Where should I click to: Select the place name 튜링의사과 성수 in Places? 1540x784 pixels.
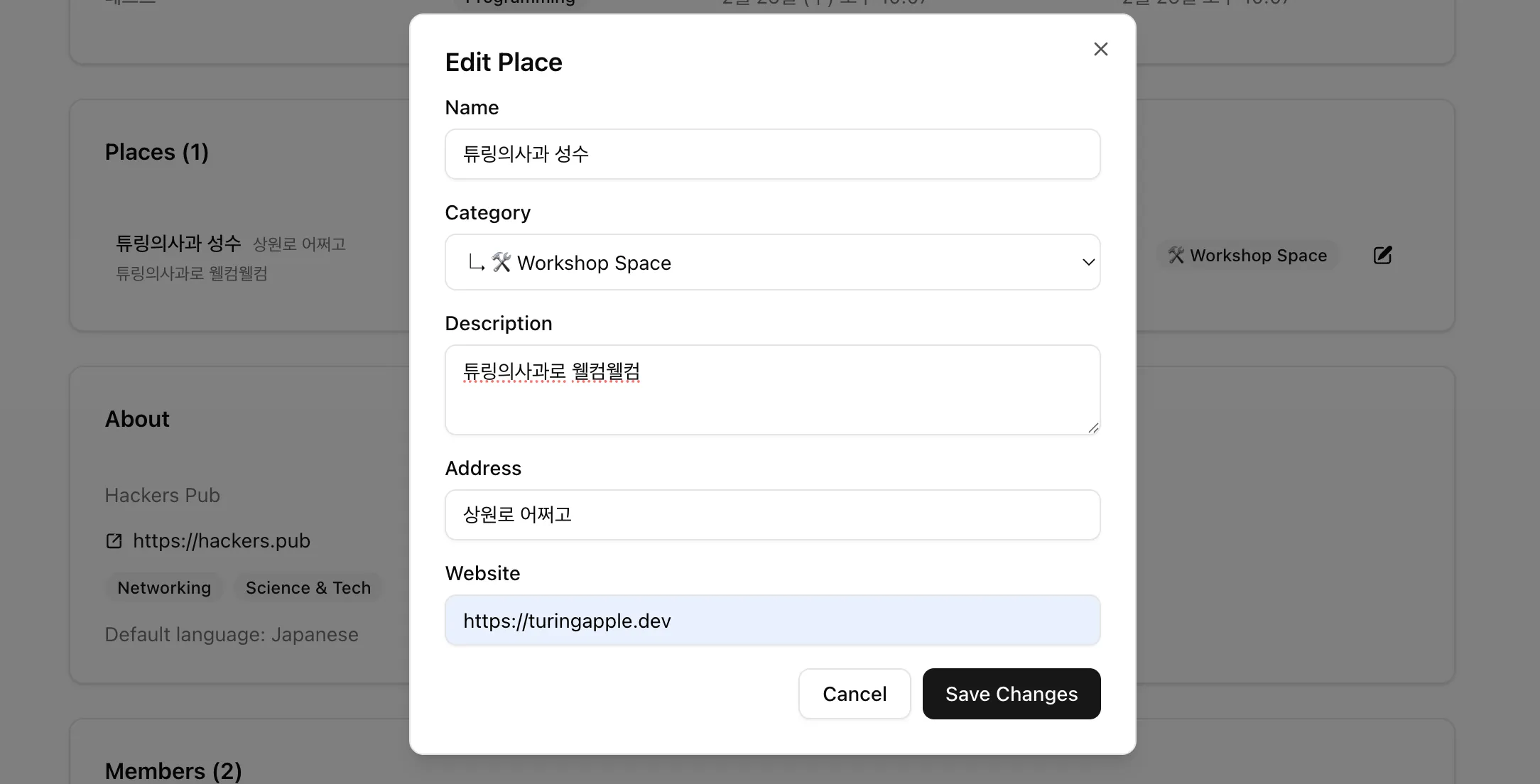(178, 243)
